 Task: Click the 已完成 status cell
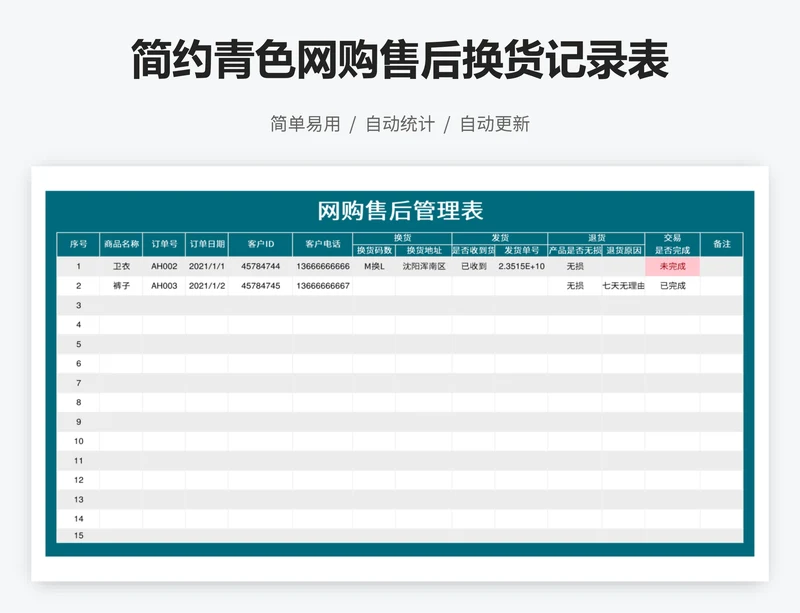click(672, 286)
